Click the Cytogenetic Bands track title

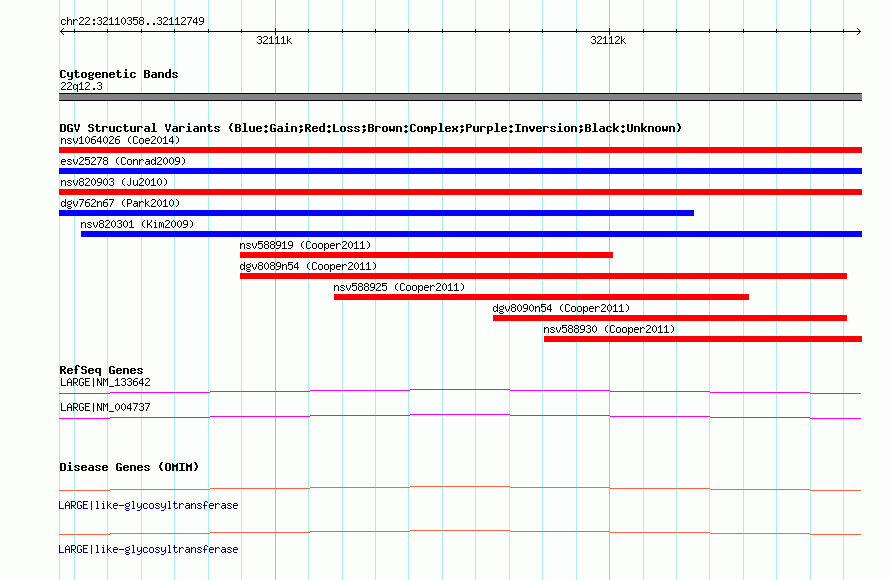pos(119,74)
